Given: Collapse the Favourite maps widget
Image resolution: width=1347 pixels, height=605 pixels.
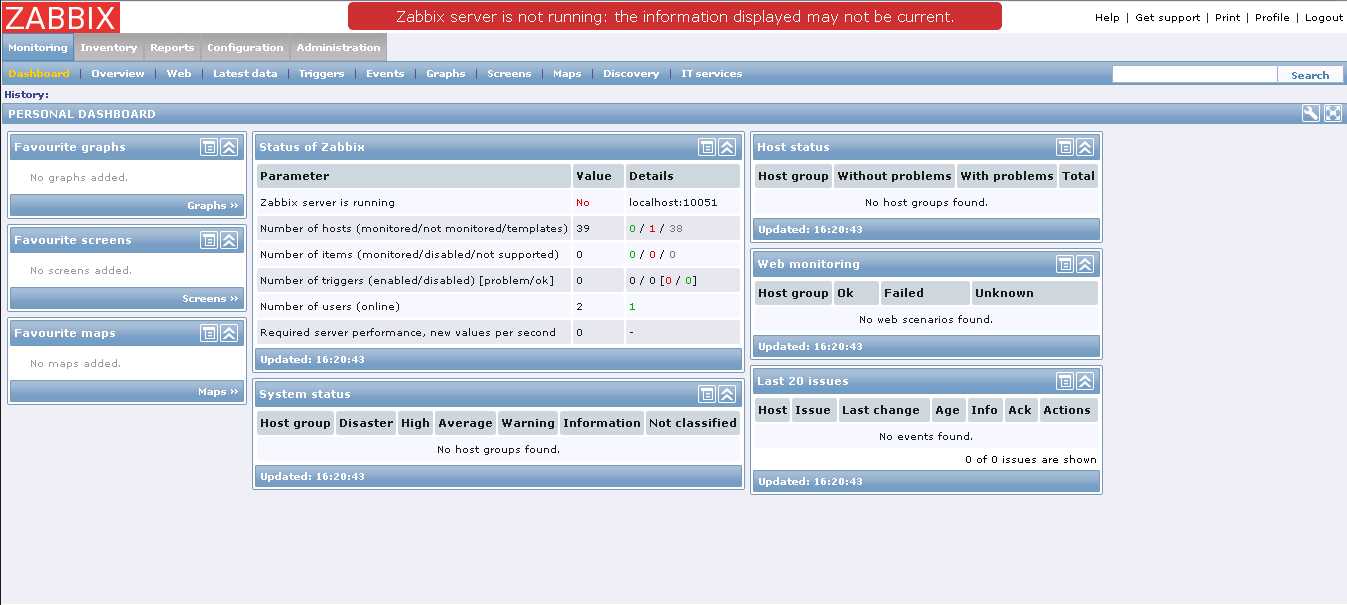Looking at the screenshot, I should tap(229, 333).
